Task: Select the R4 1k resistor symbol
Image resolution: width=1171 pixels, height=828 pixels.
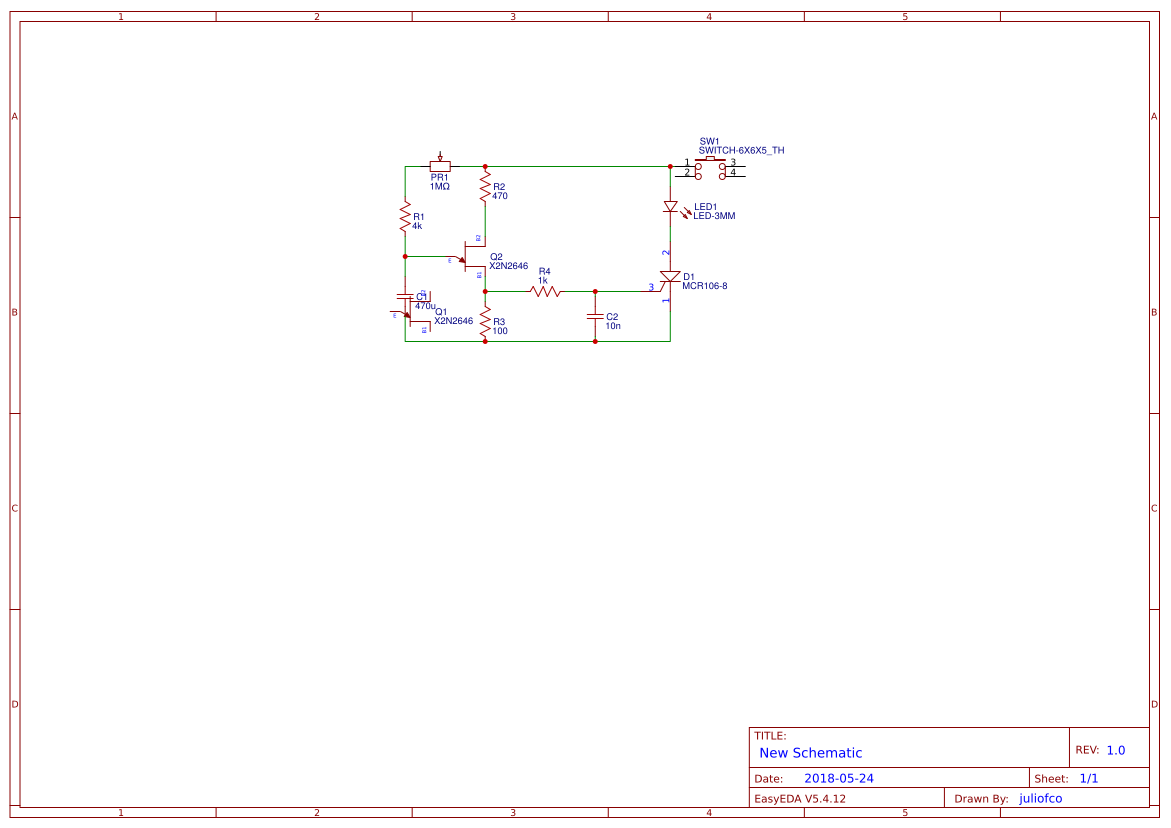Action: click(545, 291)
